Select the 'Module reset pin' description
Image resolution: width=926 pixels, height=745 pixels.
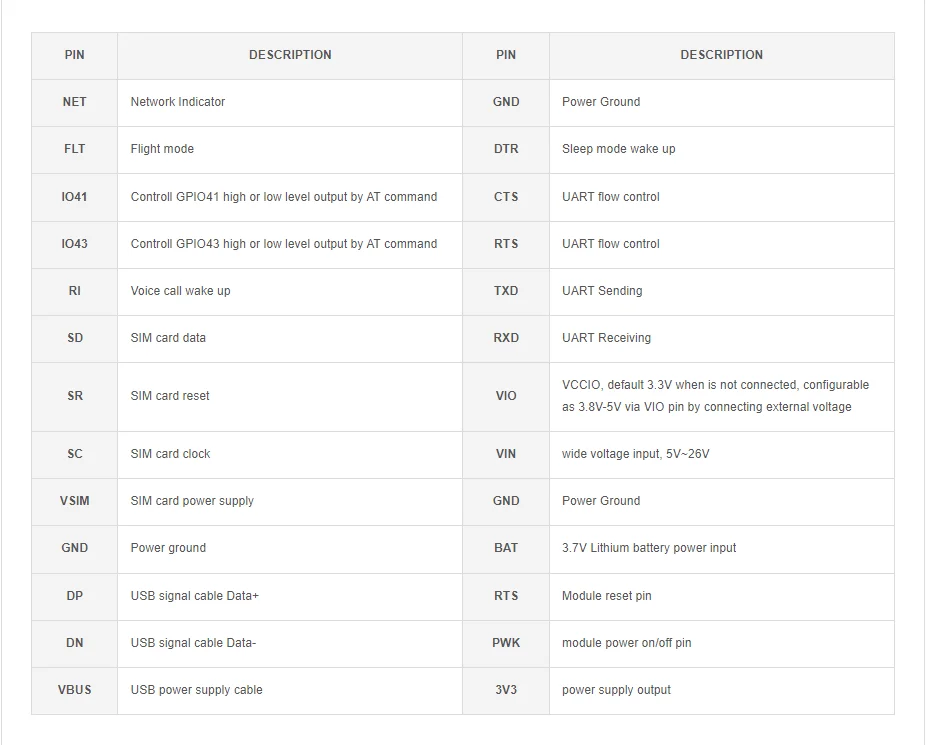coord(607,596)
